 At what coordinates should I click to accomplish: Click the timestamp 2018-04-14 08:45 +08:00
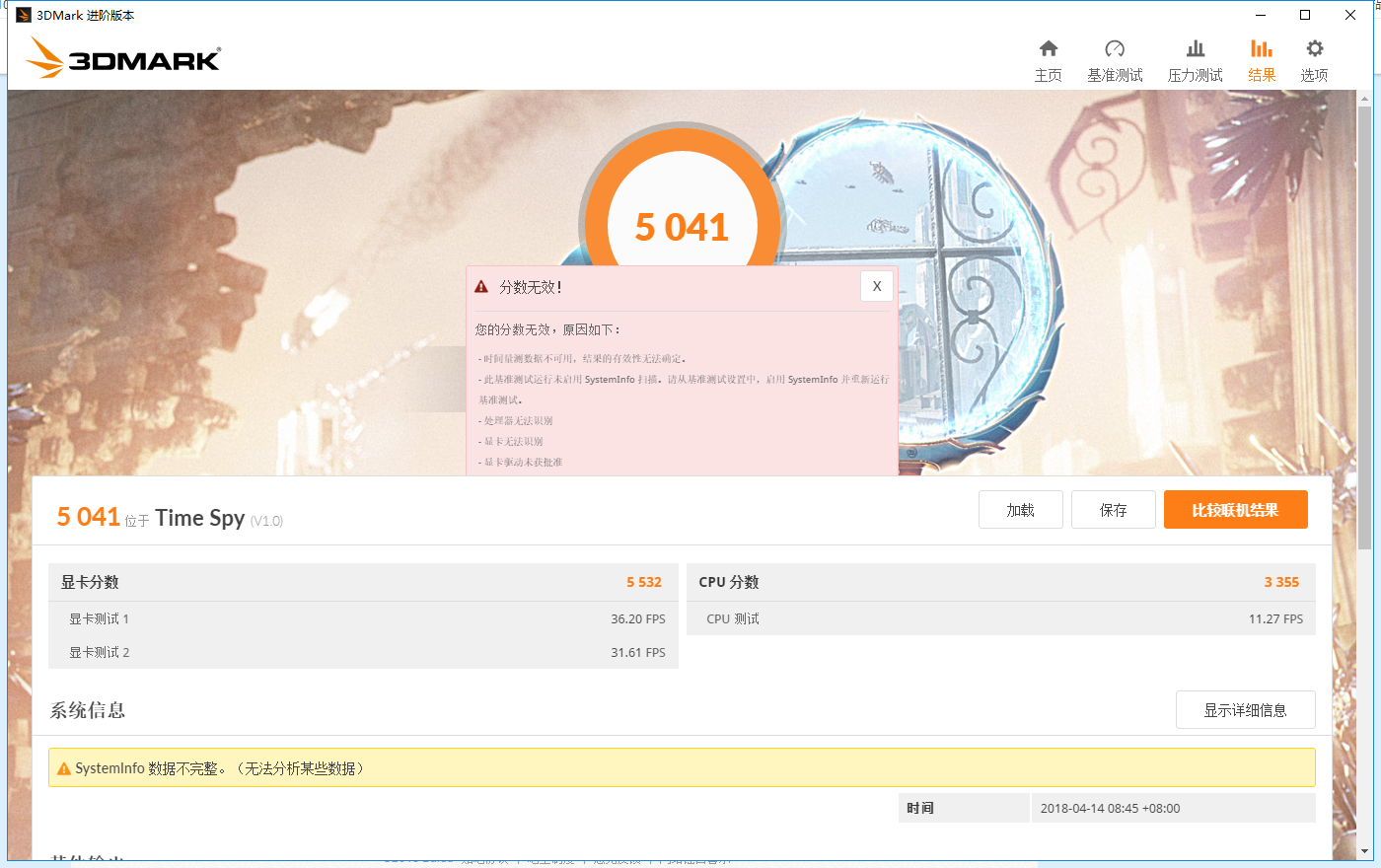tap(1110, 808)
